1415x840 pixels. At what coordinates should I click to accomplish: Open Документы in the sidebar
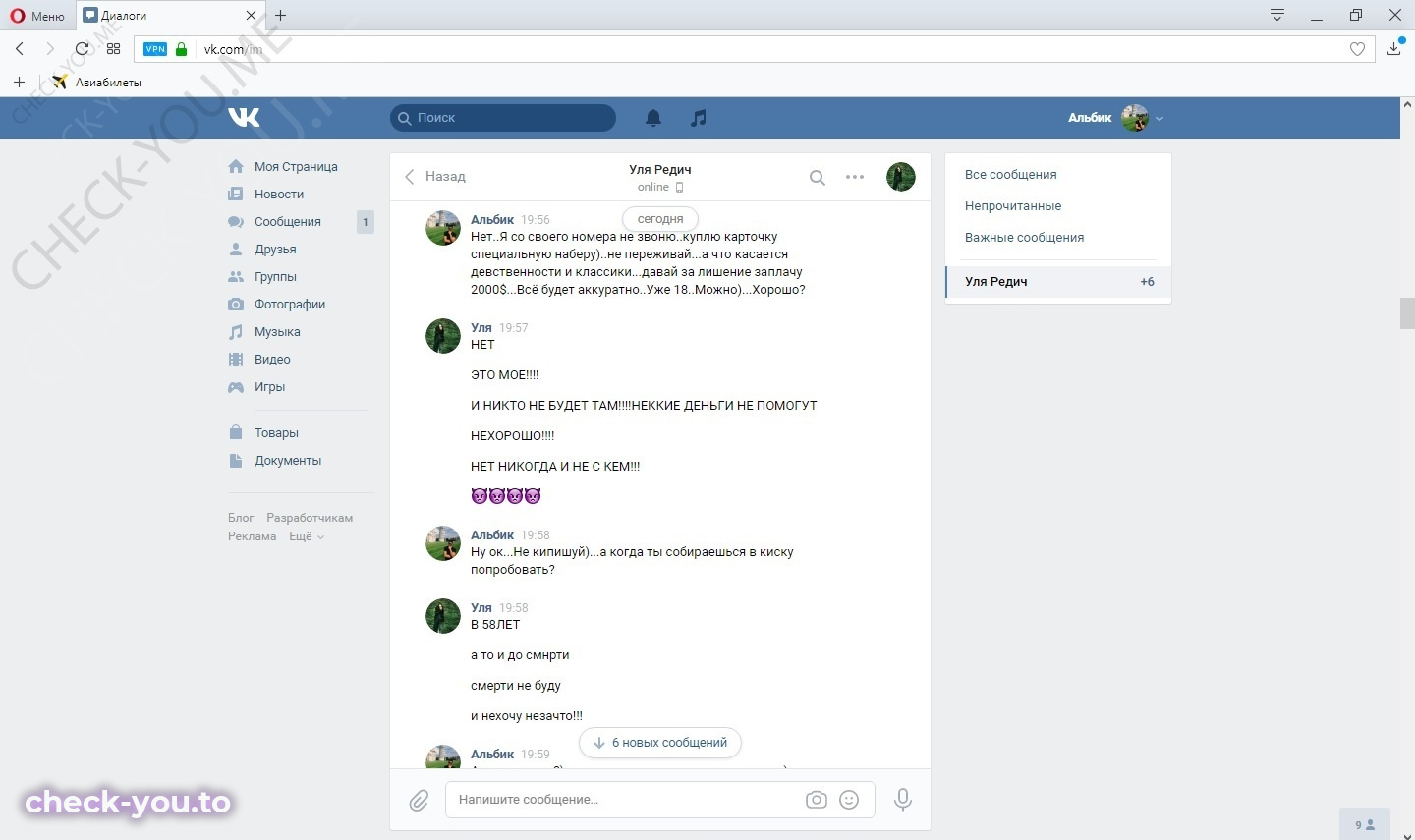point(288,461)
